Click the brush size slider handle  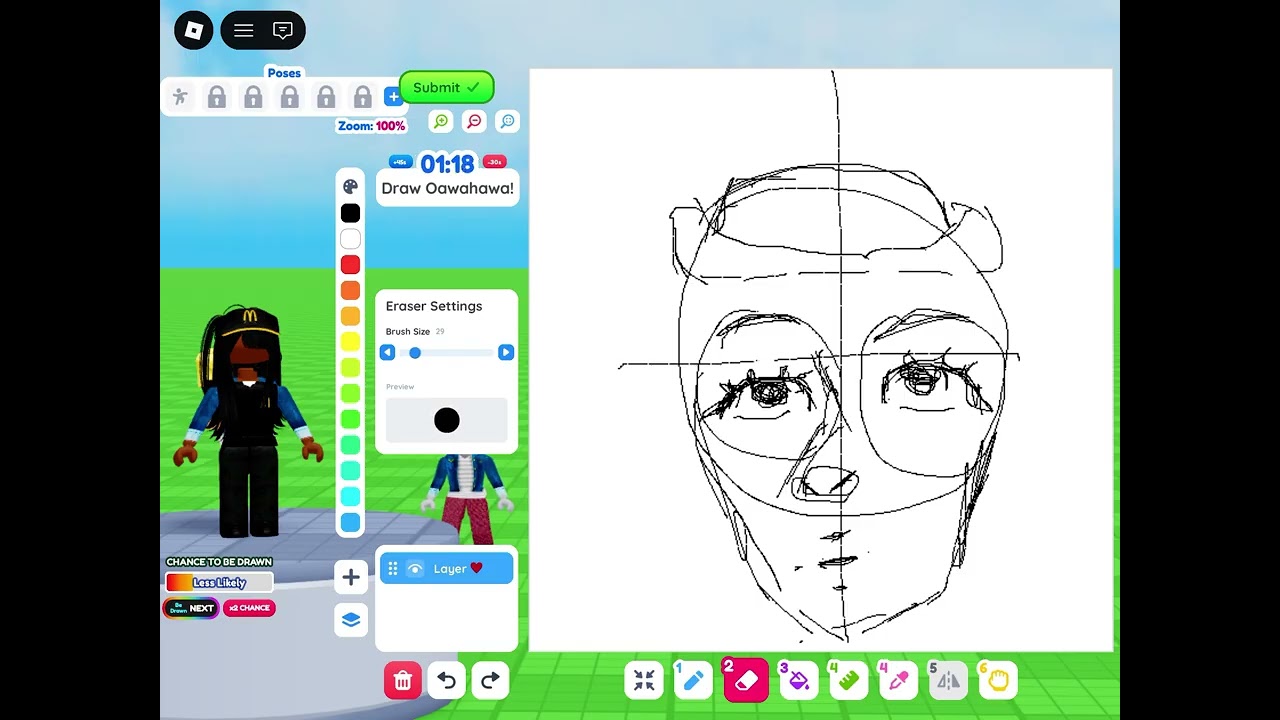click(415, 352)
